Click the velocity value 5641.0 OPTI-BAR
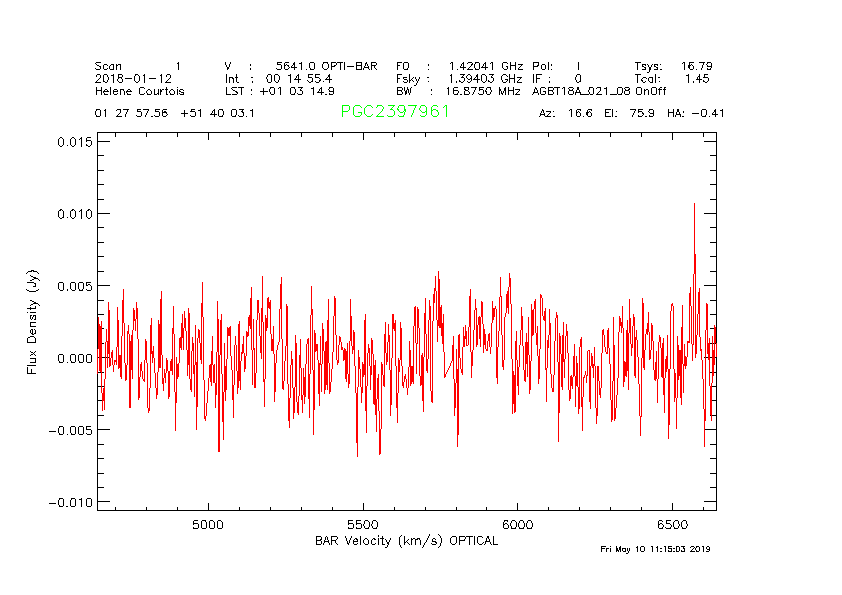 pos(327,66)
